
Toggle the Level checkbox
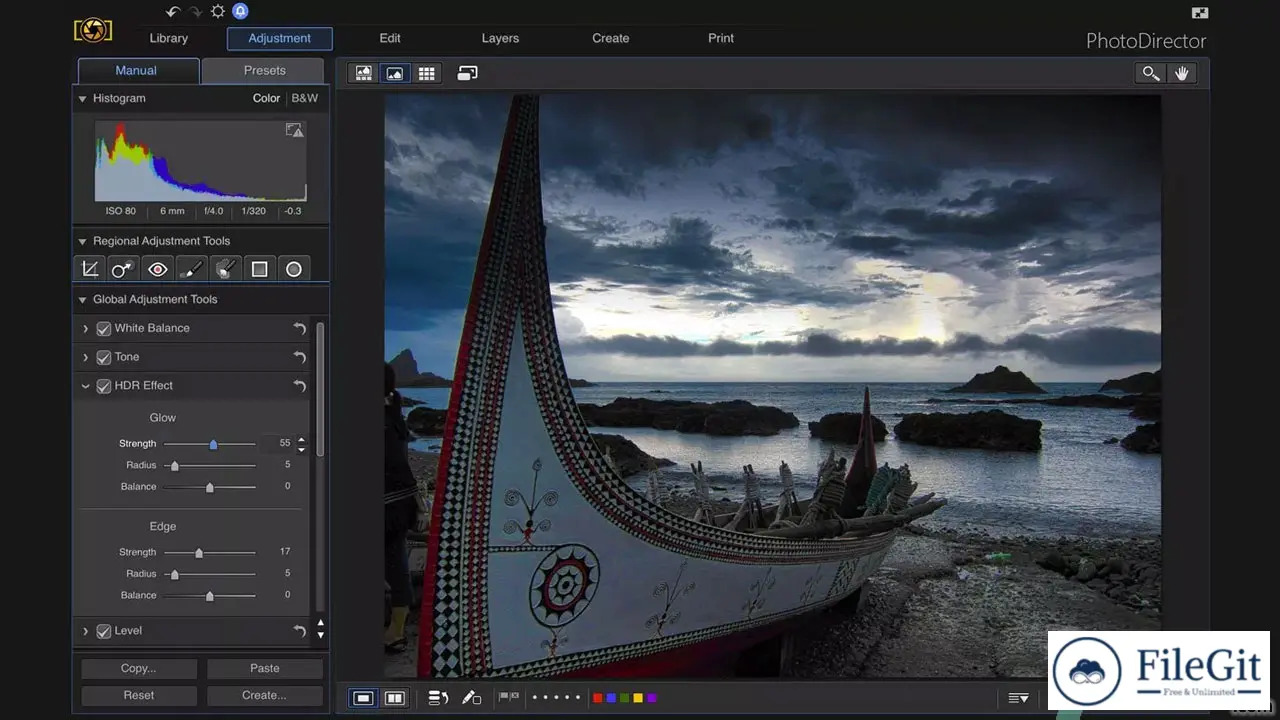click(x=103, y=631)
